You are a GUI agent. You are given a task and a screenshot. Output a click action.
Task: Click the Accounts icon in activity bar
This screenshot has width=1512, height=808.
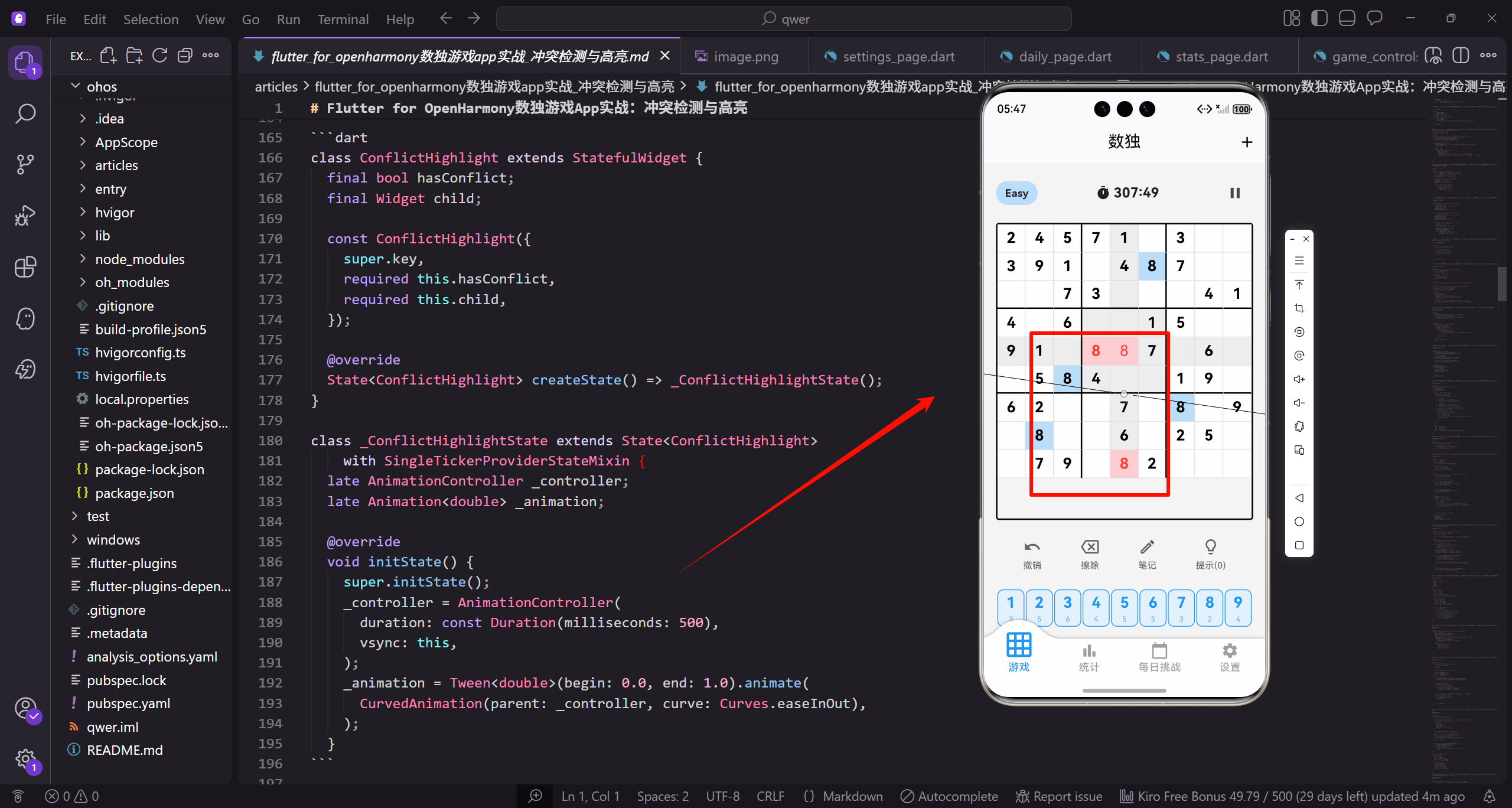point(25,708)
